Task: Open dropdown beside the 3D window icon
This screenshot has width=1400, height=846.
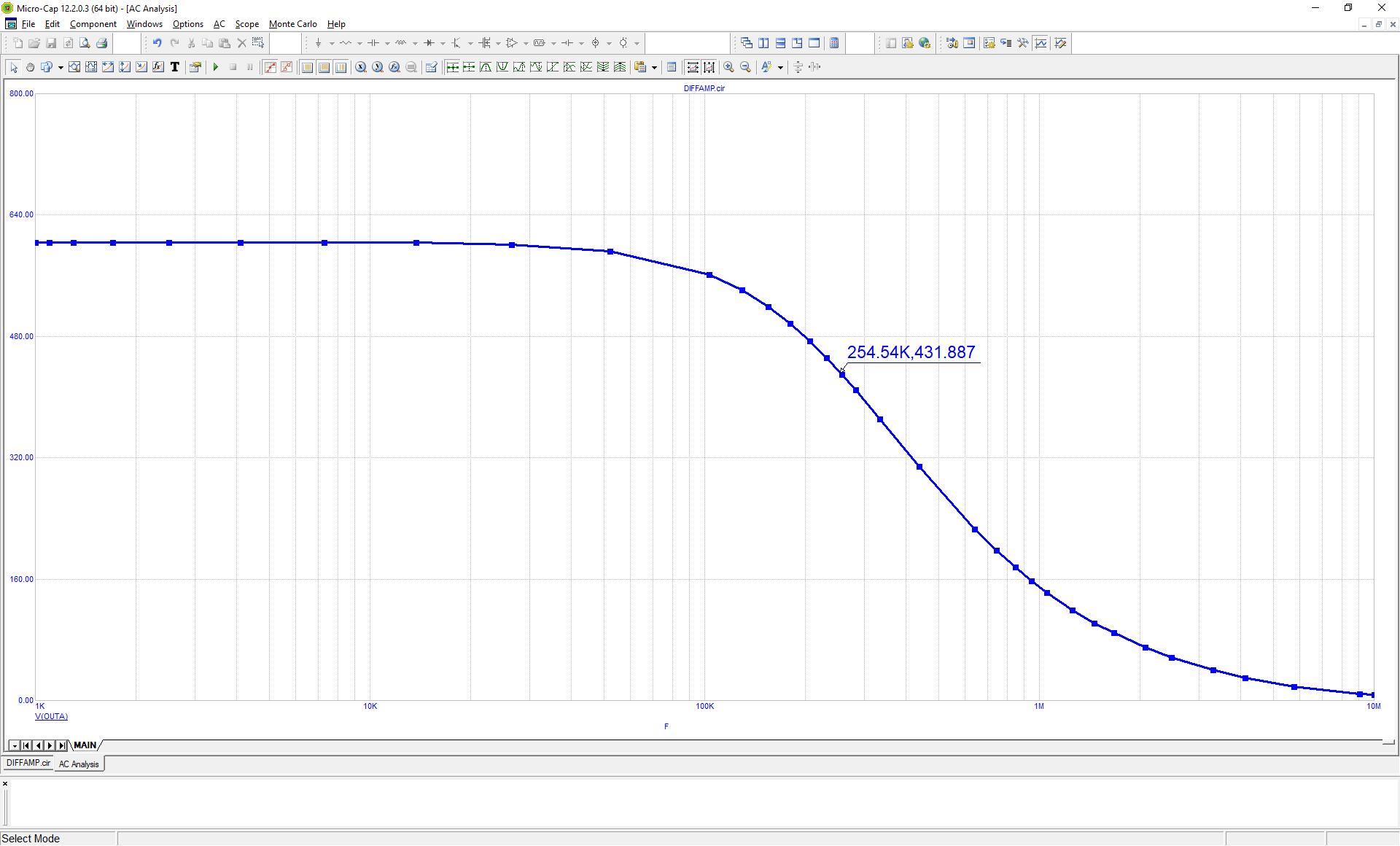Action: click(61, 67)
